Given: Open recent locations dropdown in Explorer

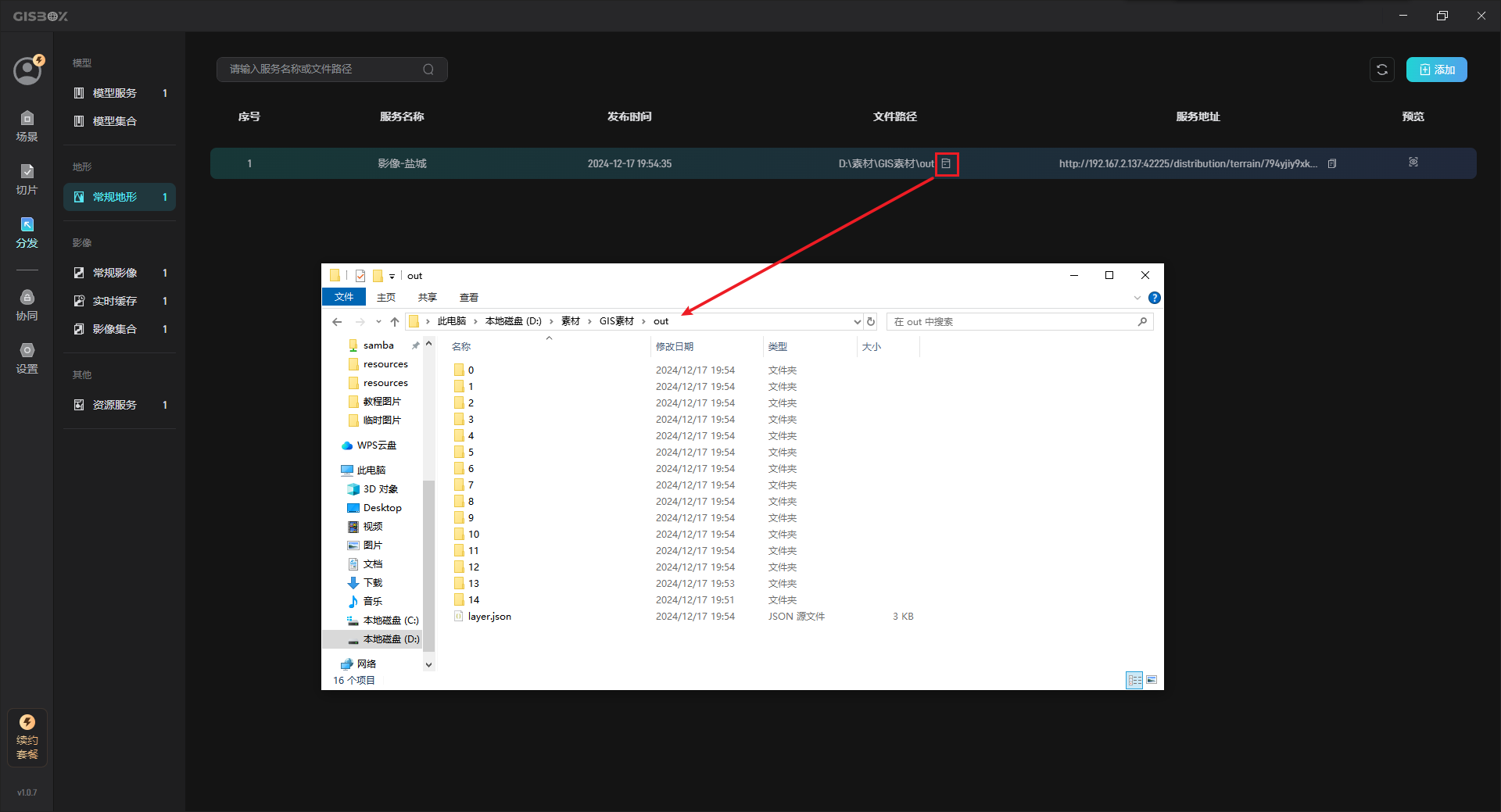Looking at the screenshot, I should coord(378,322).
